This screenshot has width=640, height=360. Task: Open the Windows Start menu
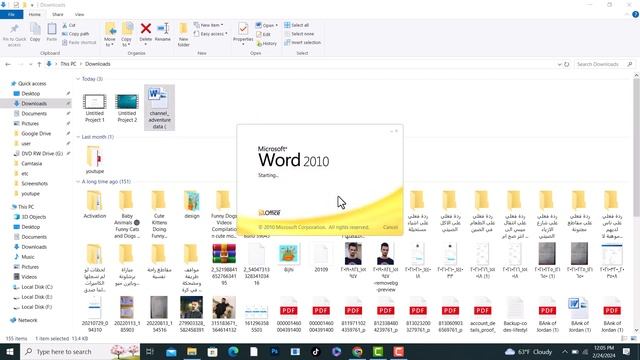pos(9,351)
